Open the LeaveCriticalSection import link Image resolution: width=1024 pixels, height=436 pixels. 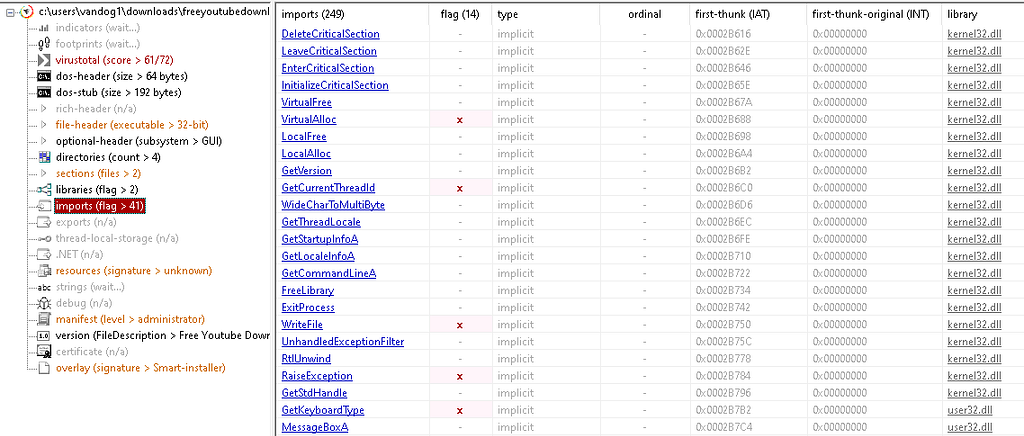point(328,51)
